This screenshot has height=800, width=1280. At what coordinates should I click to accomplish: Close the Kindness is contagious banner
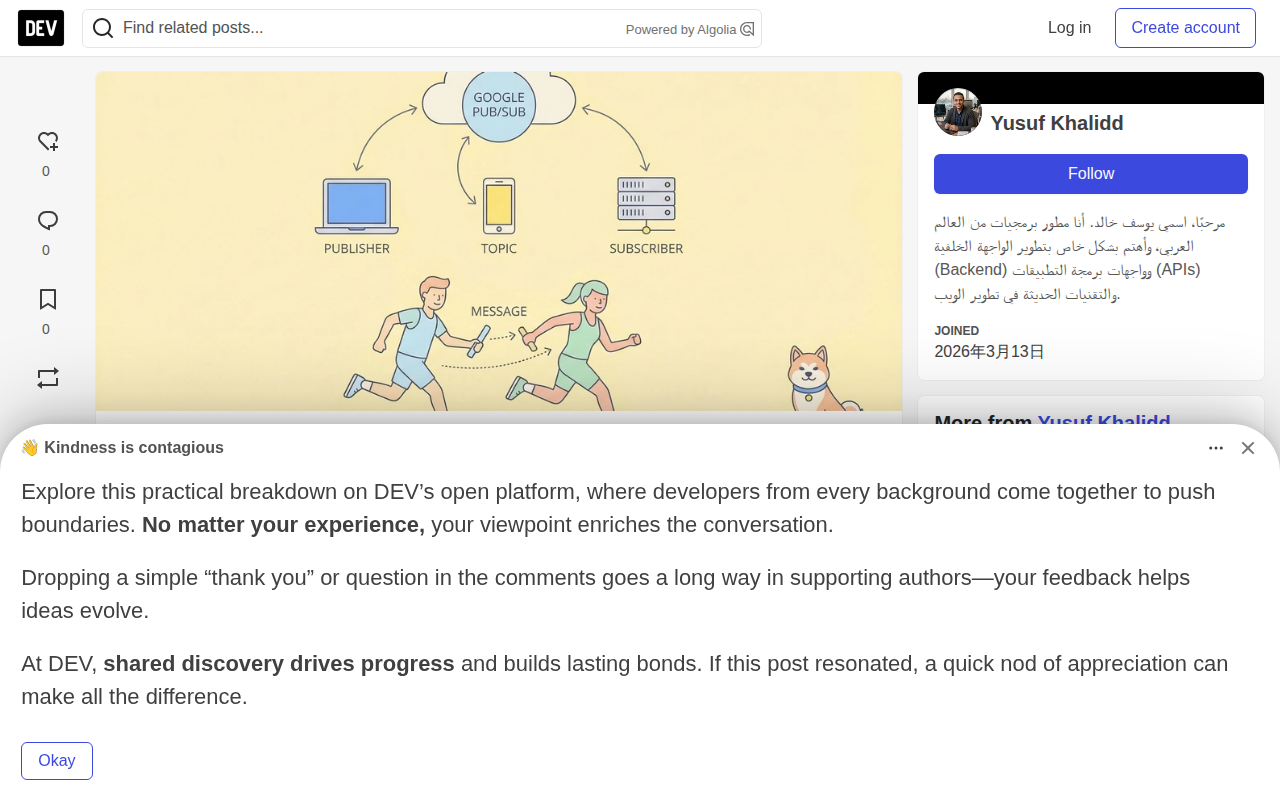tap(1248, 448)
